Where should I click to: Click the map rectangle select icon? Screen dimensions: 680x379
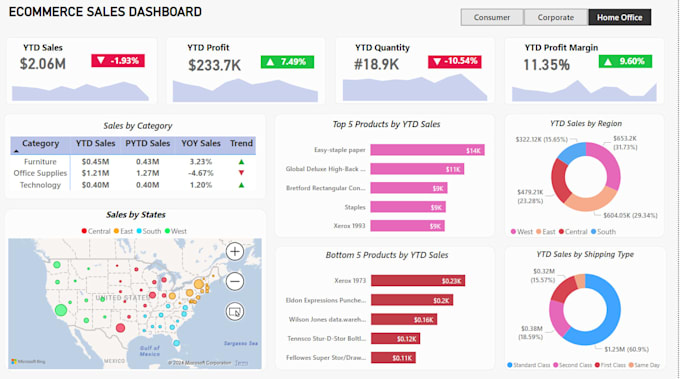point(235,311)
